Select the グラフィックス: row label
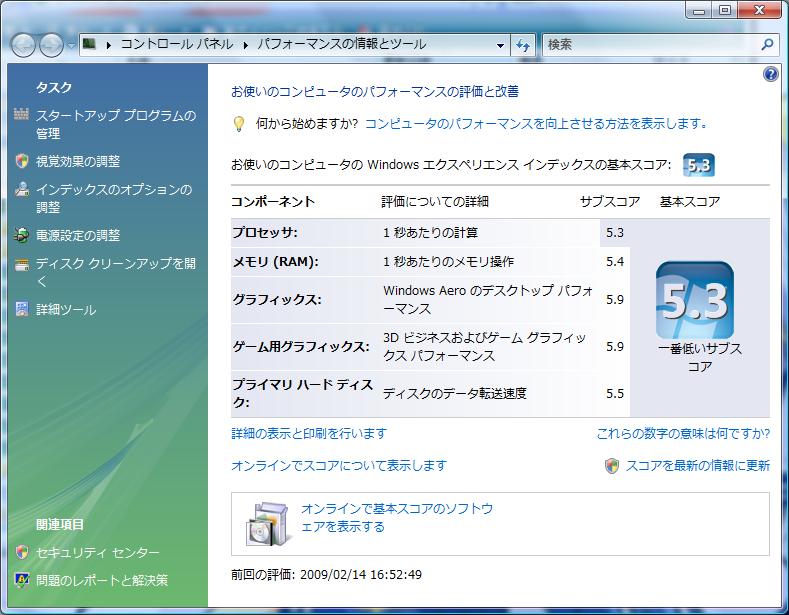This screenshot has width=789, height=615. (277, 300)
